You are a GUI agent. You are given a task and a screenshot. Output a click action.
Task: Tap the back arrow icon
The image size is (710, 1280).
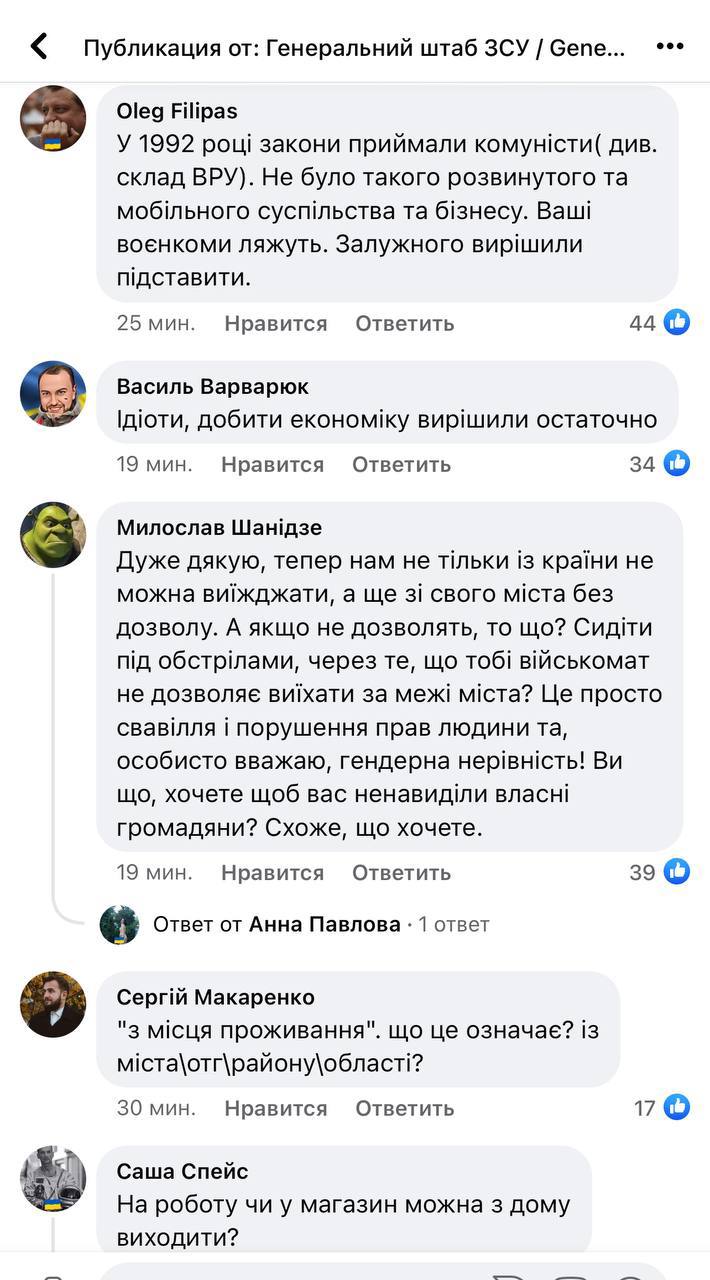[x=39, y=46]
